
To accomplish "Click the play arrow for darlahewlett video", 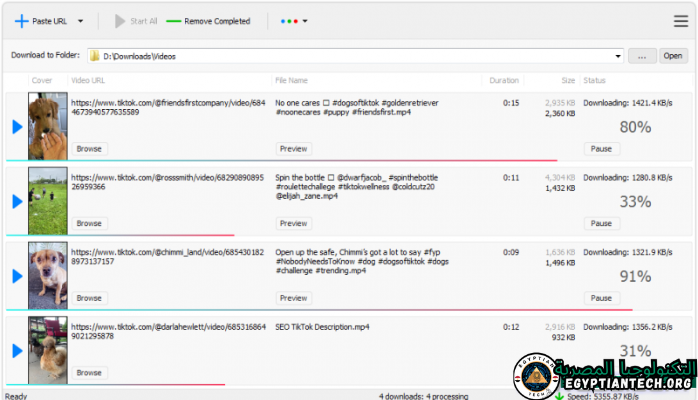I will 16,350.
